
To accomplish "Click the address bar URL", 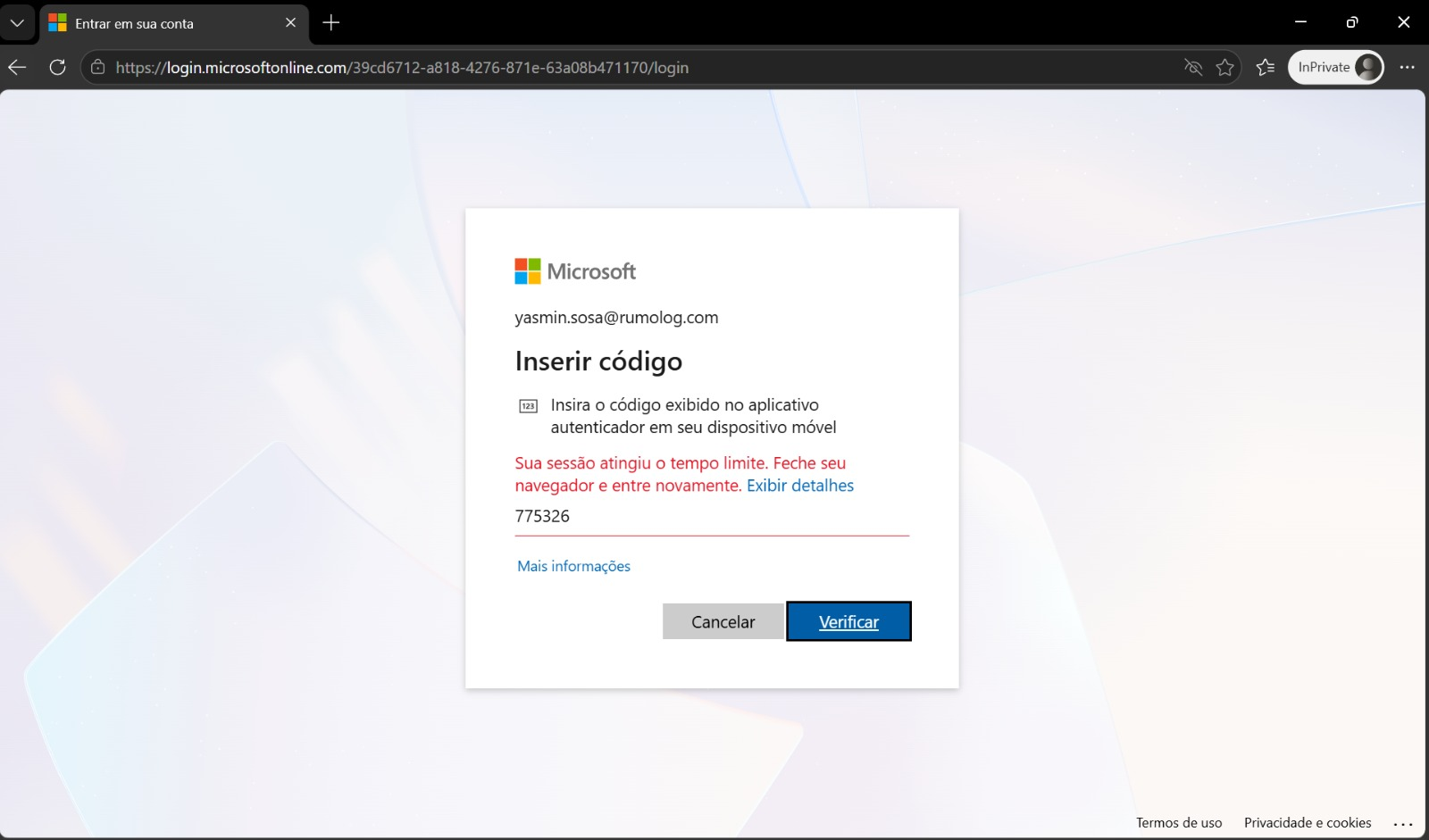I will [x=402, y=68].
